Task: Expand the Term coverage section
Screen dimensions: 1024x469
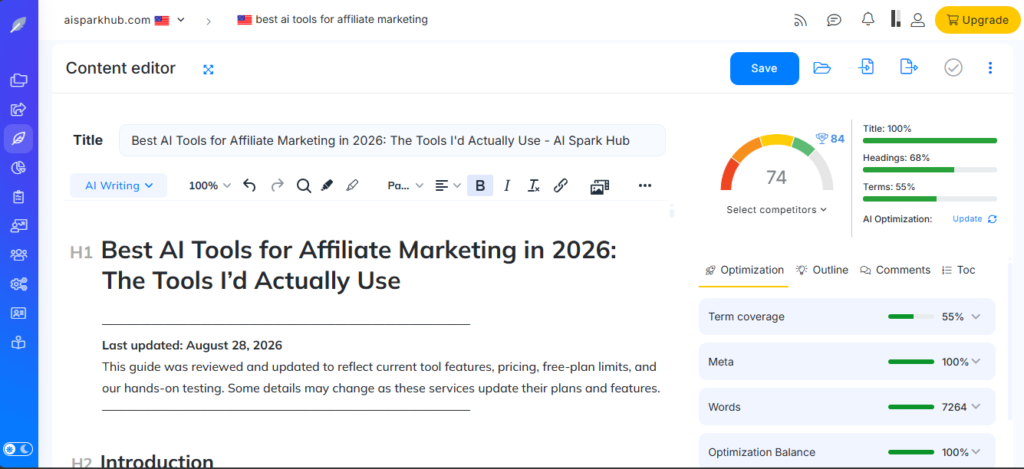Action: click(847, 317)
